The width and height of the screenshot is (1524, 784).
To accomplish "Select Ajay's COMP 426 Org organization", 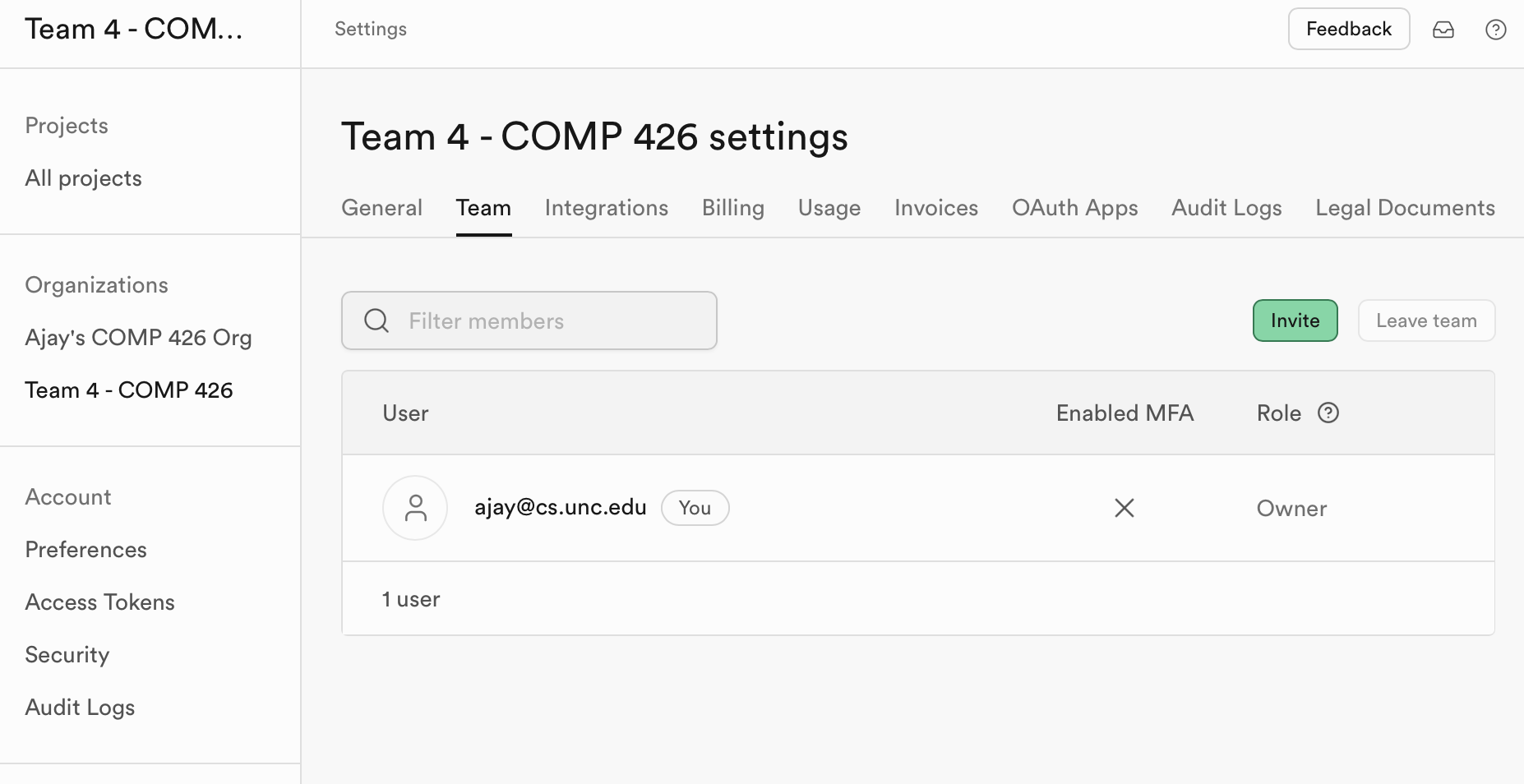I will point(139,338).
